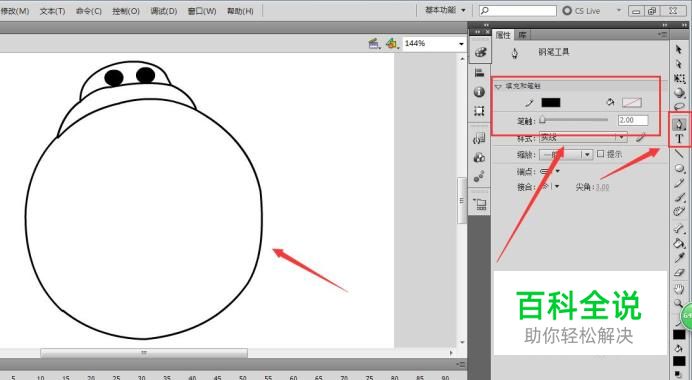Select the Lasso tool
This screenshot has width=692, height=380.
(679, 106)
